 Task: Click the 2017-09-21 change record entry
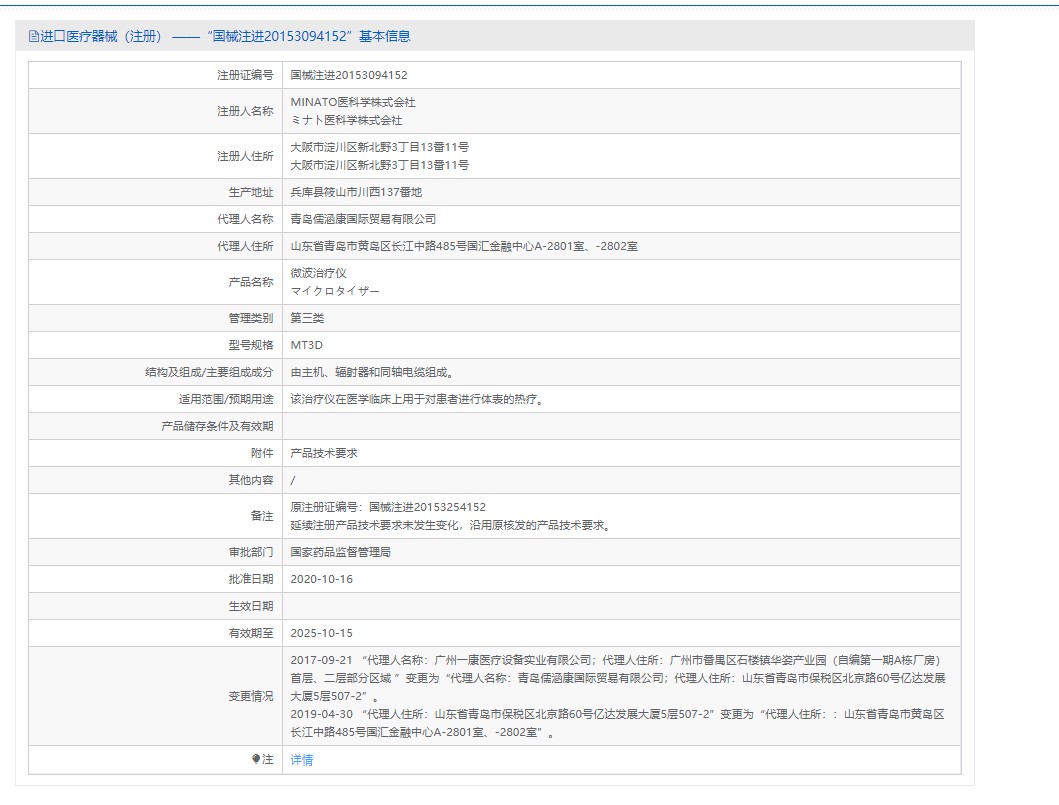[x=618, y=678]
